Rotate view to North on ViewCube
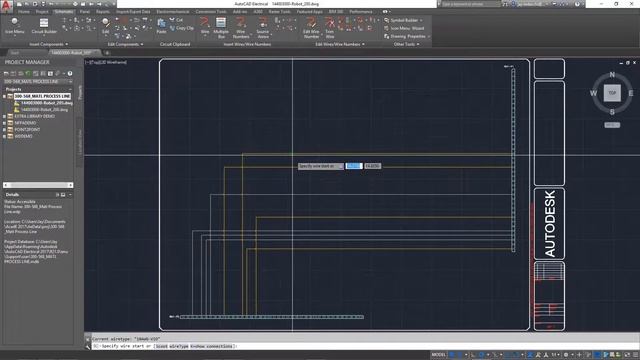The height and width of the screenshot is (360, 640). click(x=612, y=75)
